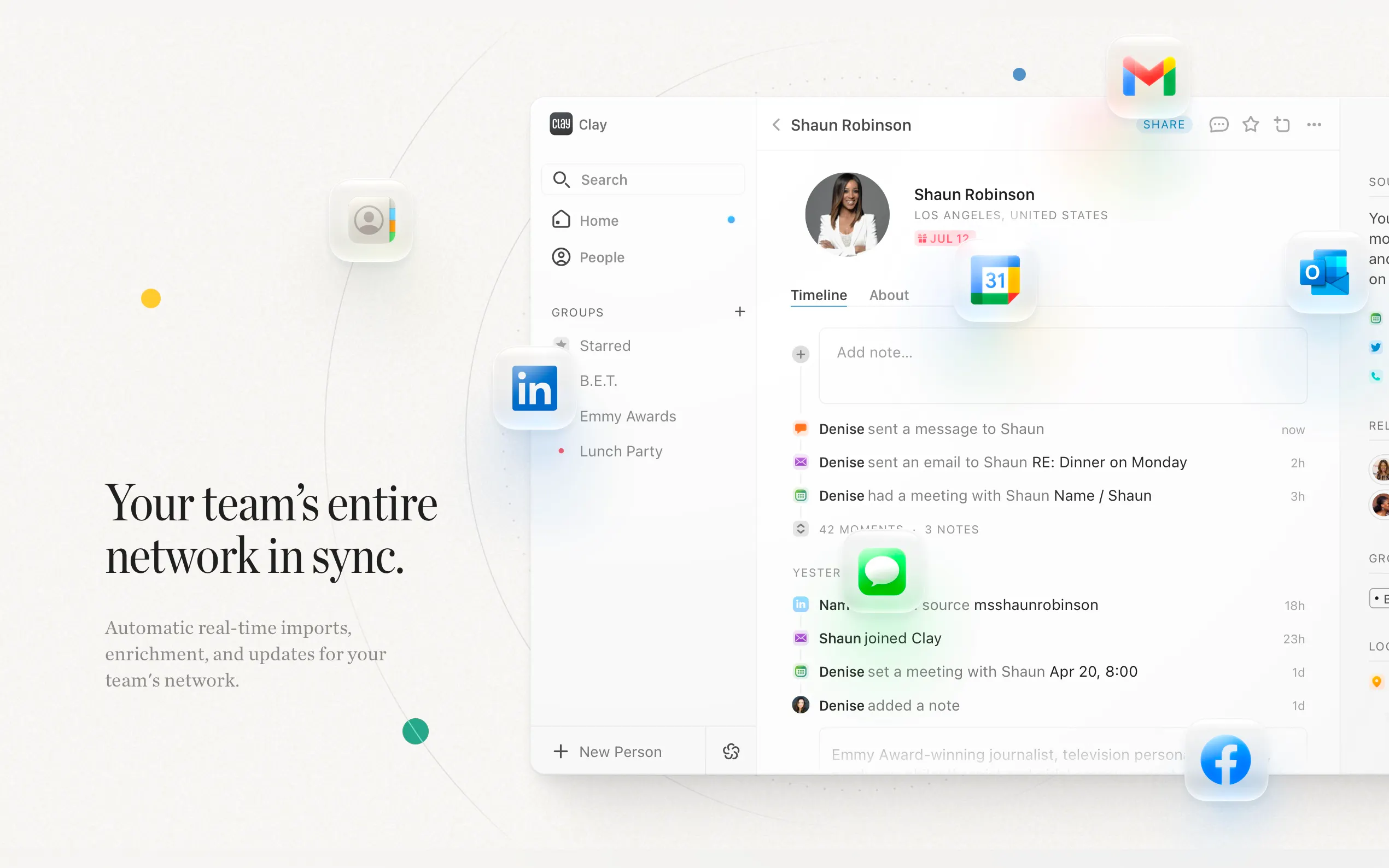The height and width of the screenshot is (868, 1389).
Task: Click the iMessage green bubble icon
Action: (882, 572)
